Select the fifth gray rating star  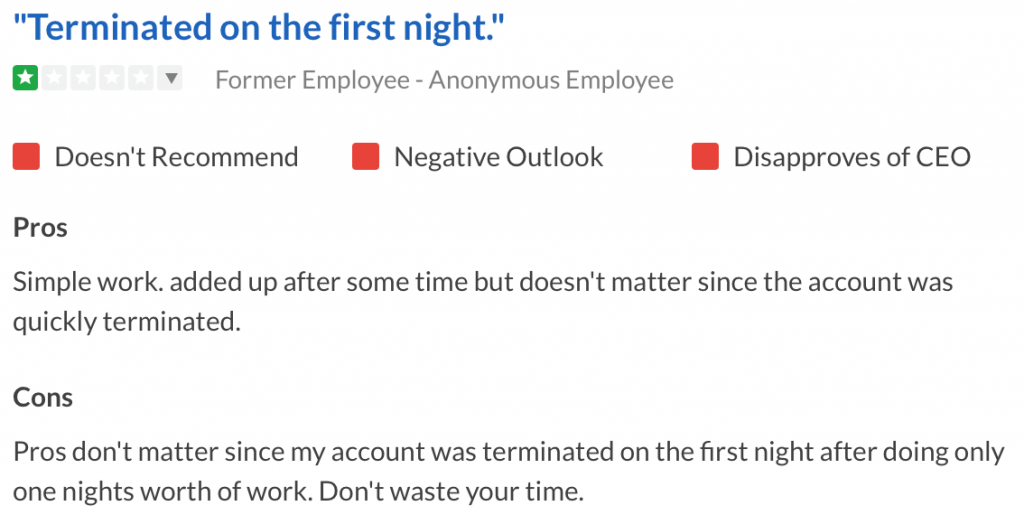(x=140, y=78)
